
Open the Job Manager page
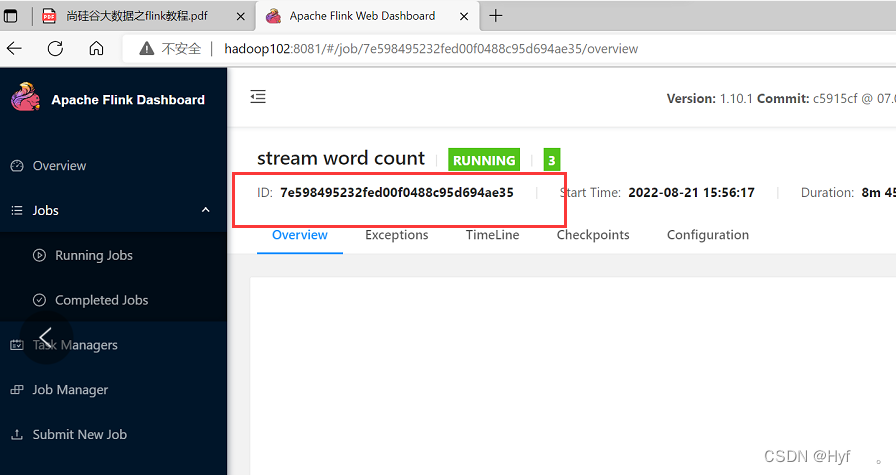pos(113,389)
